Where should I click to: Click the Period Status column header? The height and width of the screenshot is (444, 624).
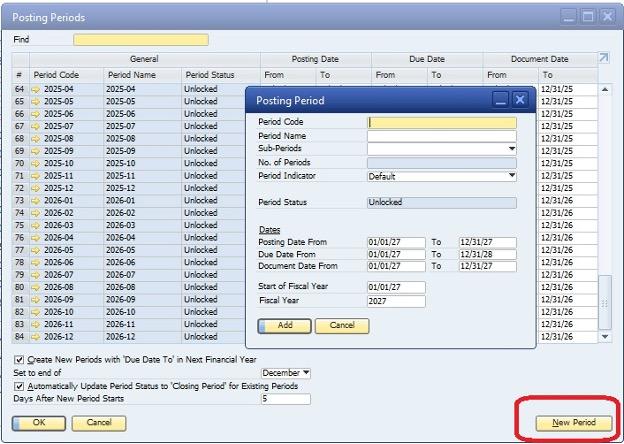(208, 75)
